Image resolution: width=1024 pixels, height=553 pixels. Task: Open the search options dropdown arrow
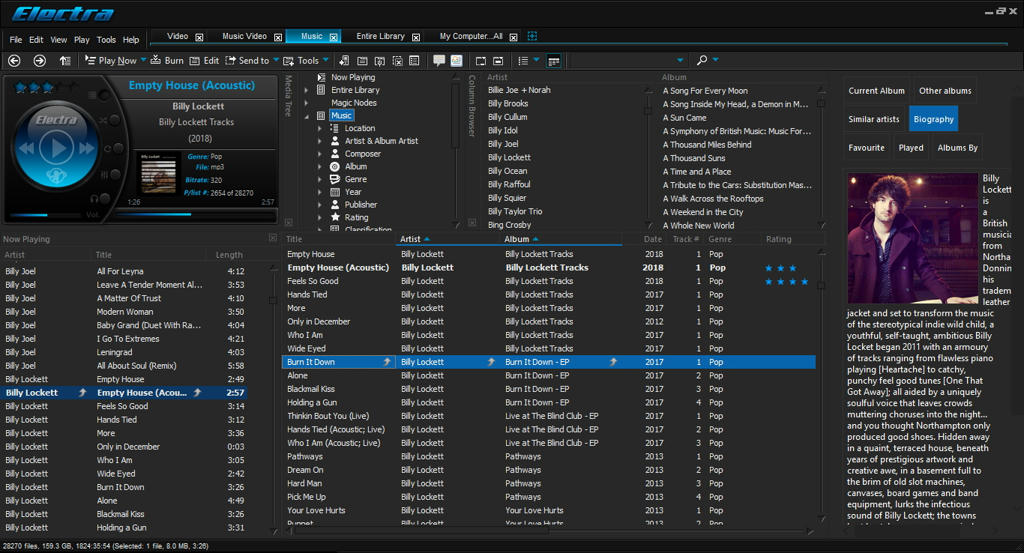[x=716, y=59]
